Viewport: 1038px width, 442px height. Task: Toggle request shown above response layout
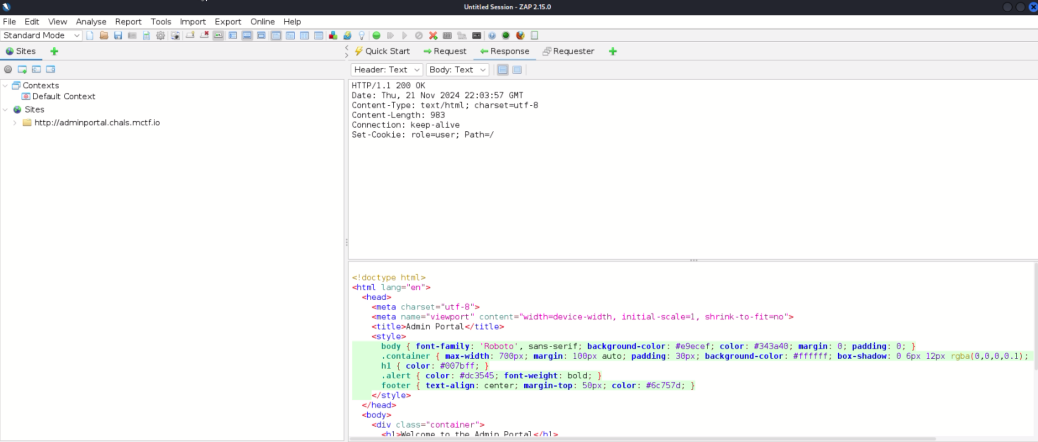[x=290, y=36]
